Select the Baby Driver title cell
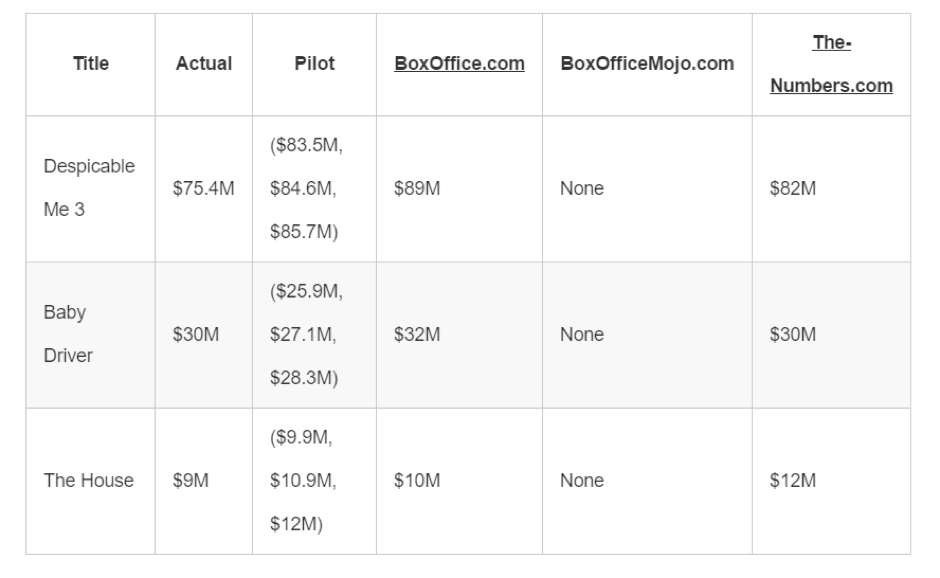Viewport: 940px width, 578px height. (x=65, y=334)
